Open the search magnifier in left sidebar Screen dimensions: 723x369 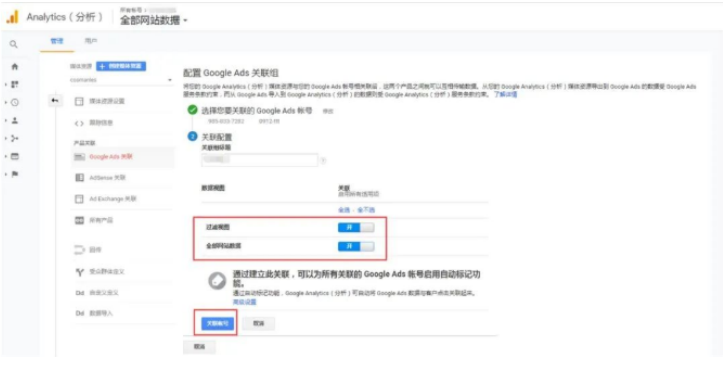pyautogui.click(x=14, y=44)
